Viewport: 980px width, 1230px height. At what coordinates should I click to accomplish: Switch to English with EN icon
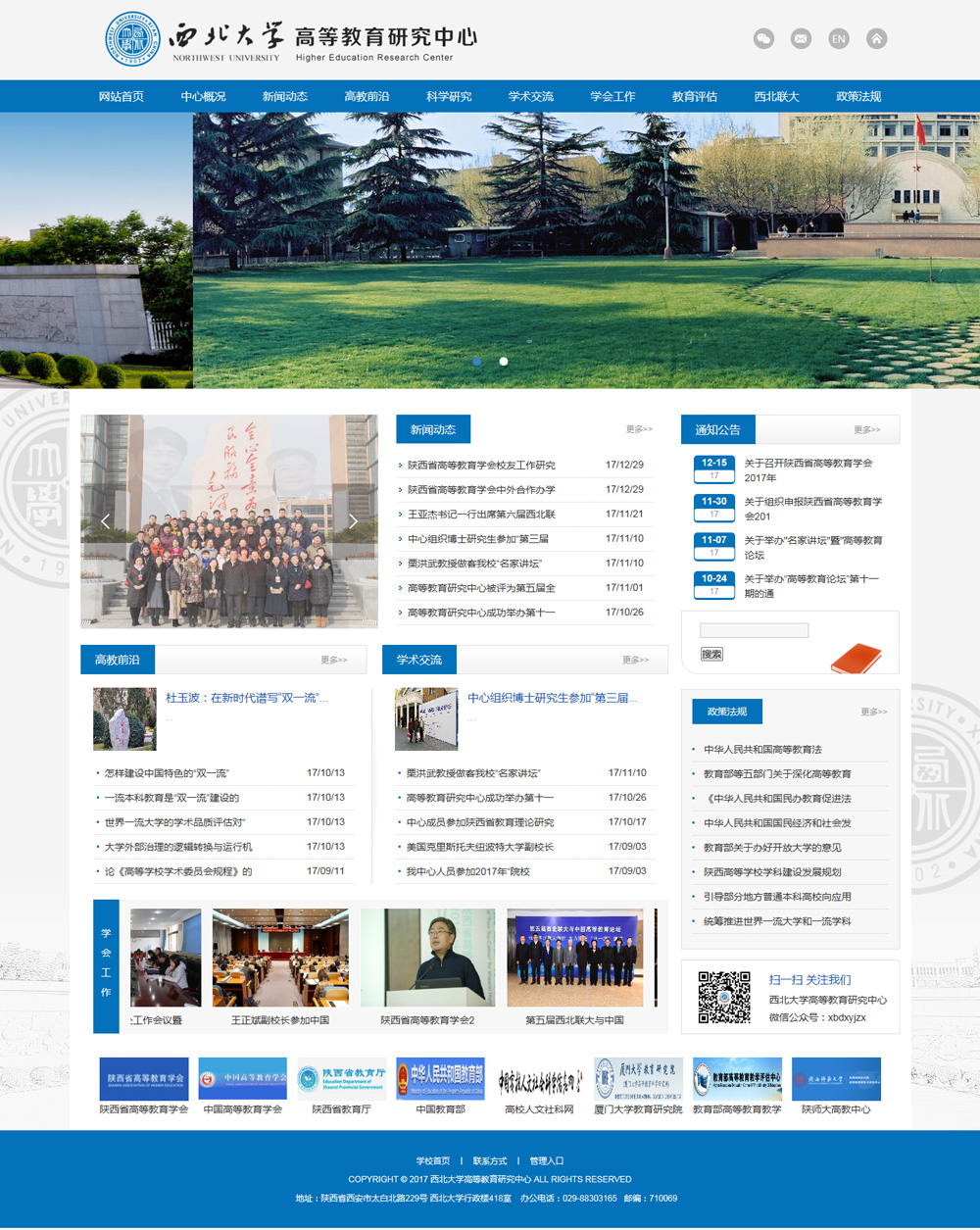[838, 38]
